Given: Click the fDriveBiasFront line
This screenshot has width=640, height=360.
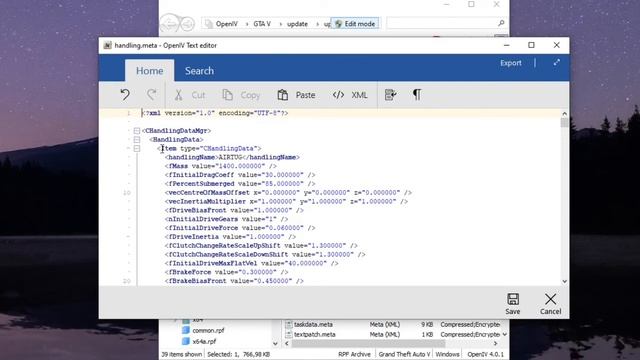Looking at the screenshot, I should pos(234,210).
